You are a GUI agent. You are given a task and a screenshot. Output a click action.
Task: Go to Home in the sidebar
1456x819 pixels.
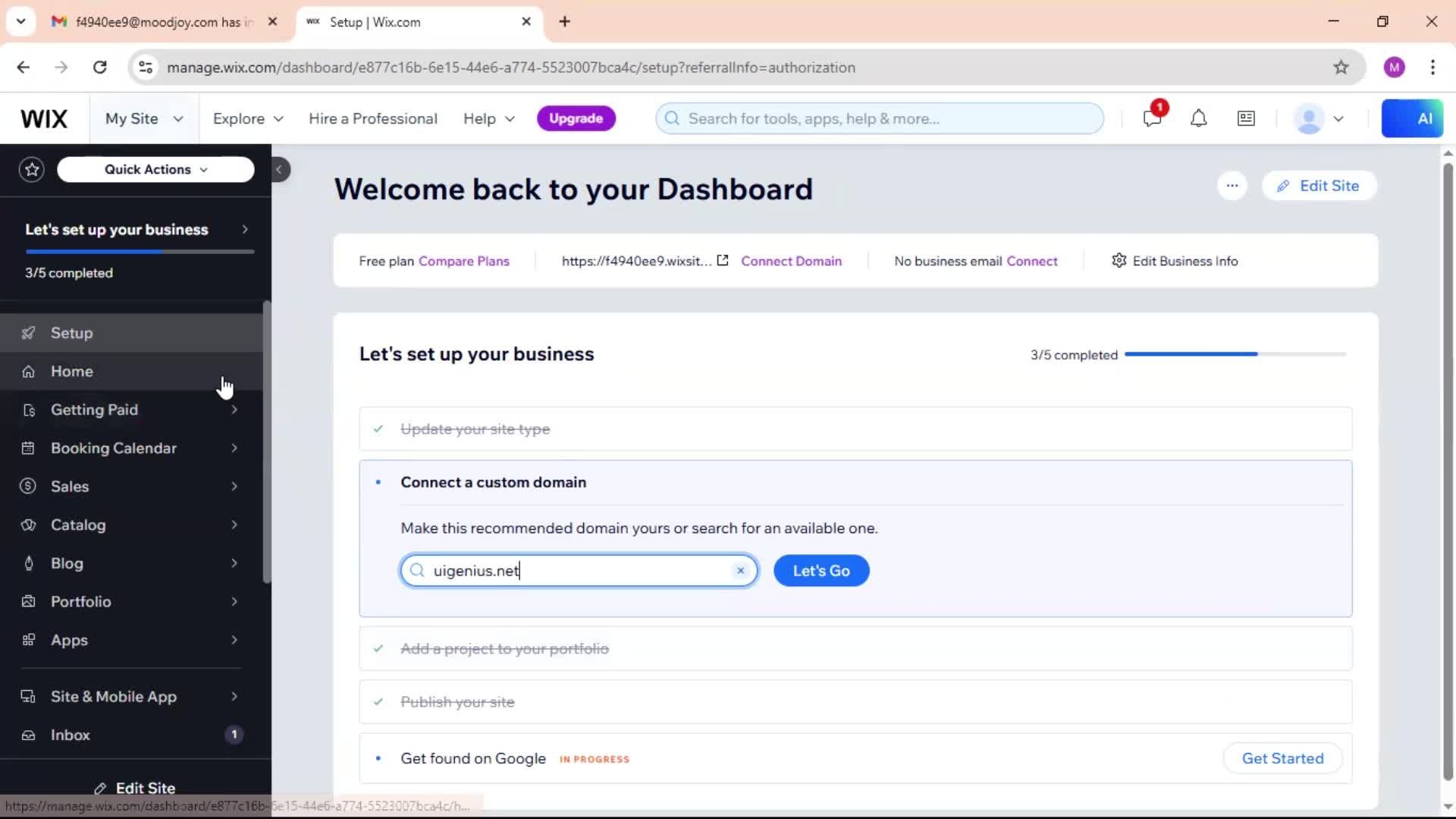click(131, 372)
